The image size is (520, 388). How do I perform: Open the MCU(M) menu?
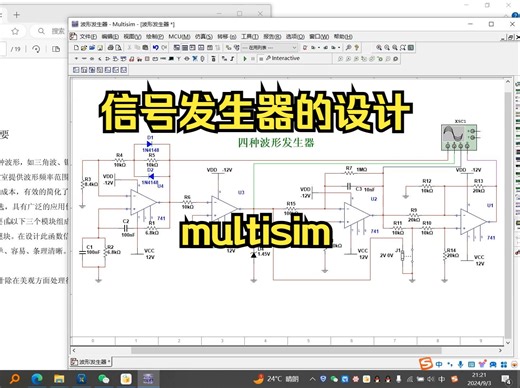[179, 36]
